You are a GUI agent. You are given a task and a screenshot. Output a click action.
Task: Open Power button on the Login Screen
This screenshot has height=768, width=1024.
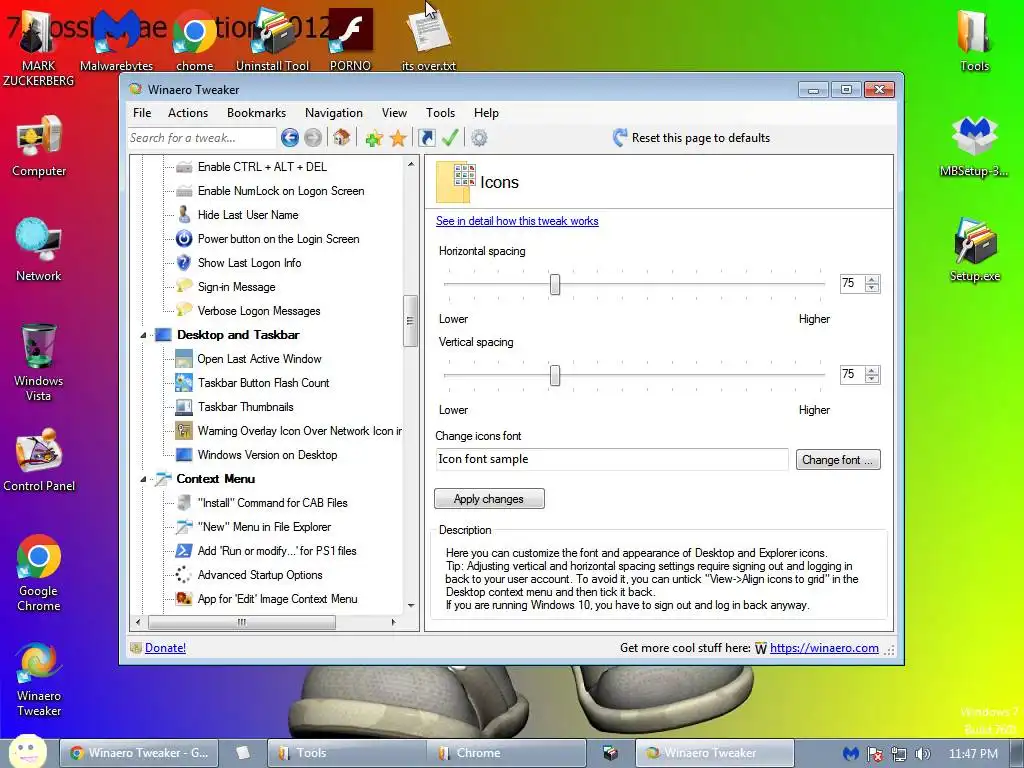(x=278, y=239)
